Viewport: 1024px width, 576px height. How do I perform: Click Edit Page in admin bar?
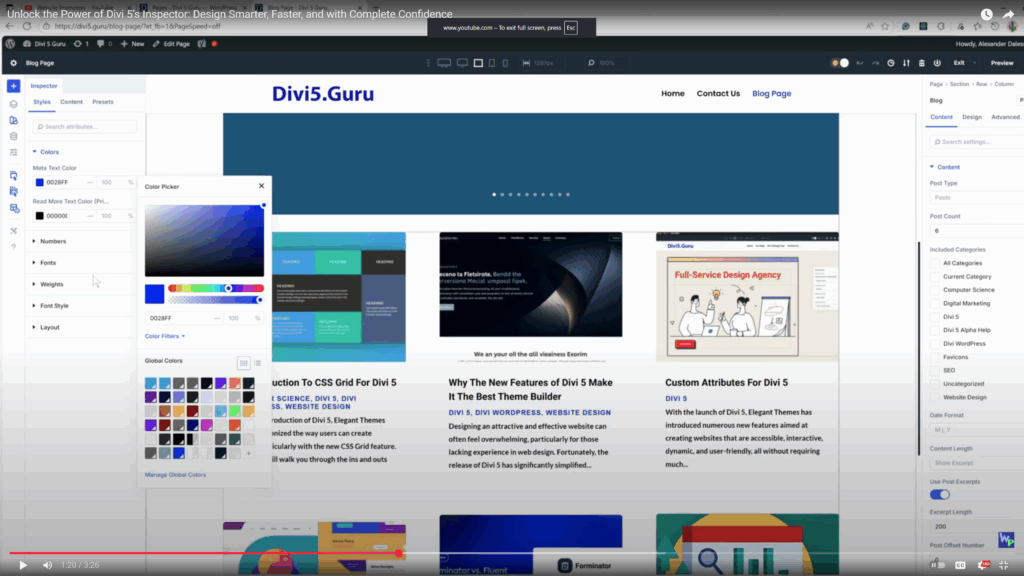click(171, 44)
